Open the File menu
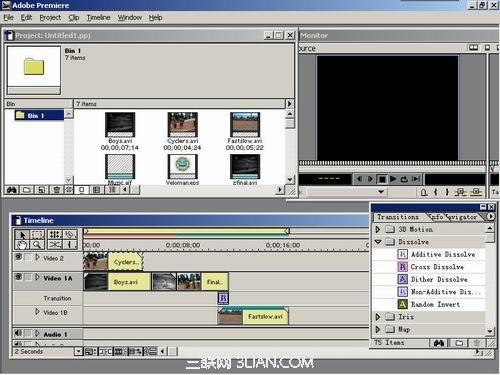The image size is (500, 375). point(8,18)
